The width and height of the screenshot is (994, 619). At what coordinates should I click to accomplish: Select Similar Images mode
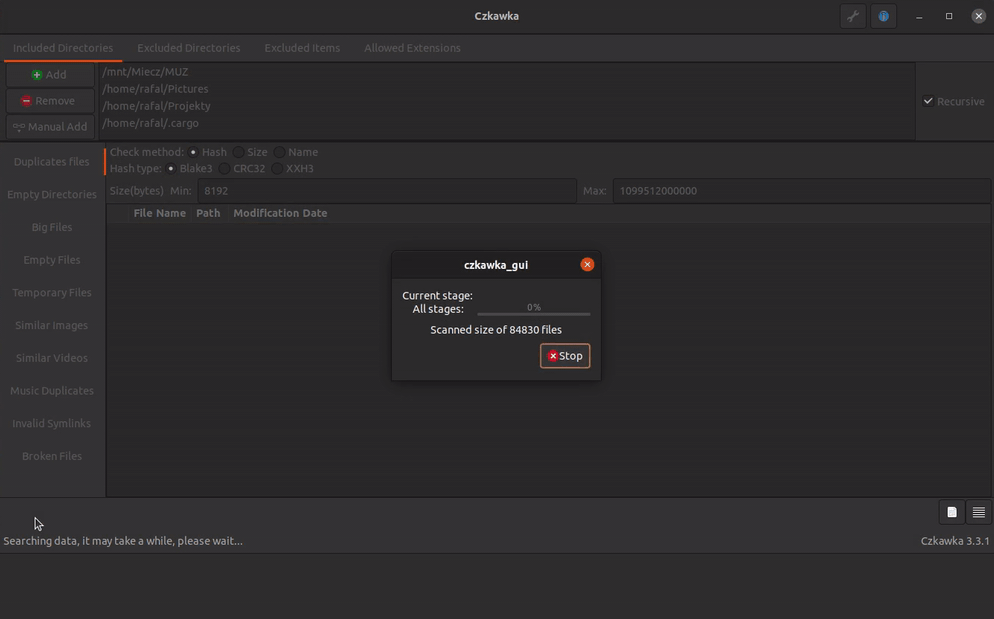[52, 325]
